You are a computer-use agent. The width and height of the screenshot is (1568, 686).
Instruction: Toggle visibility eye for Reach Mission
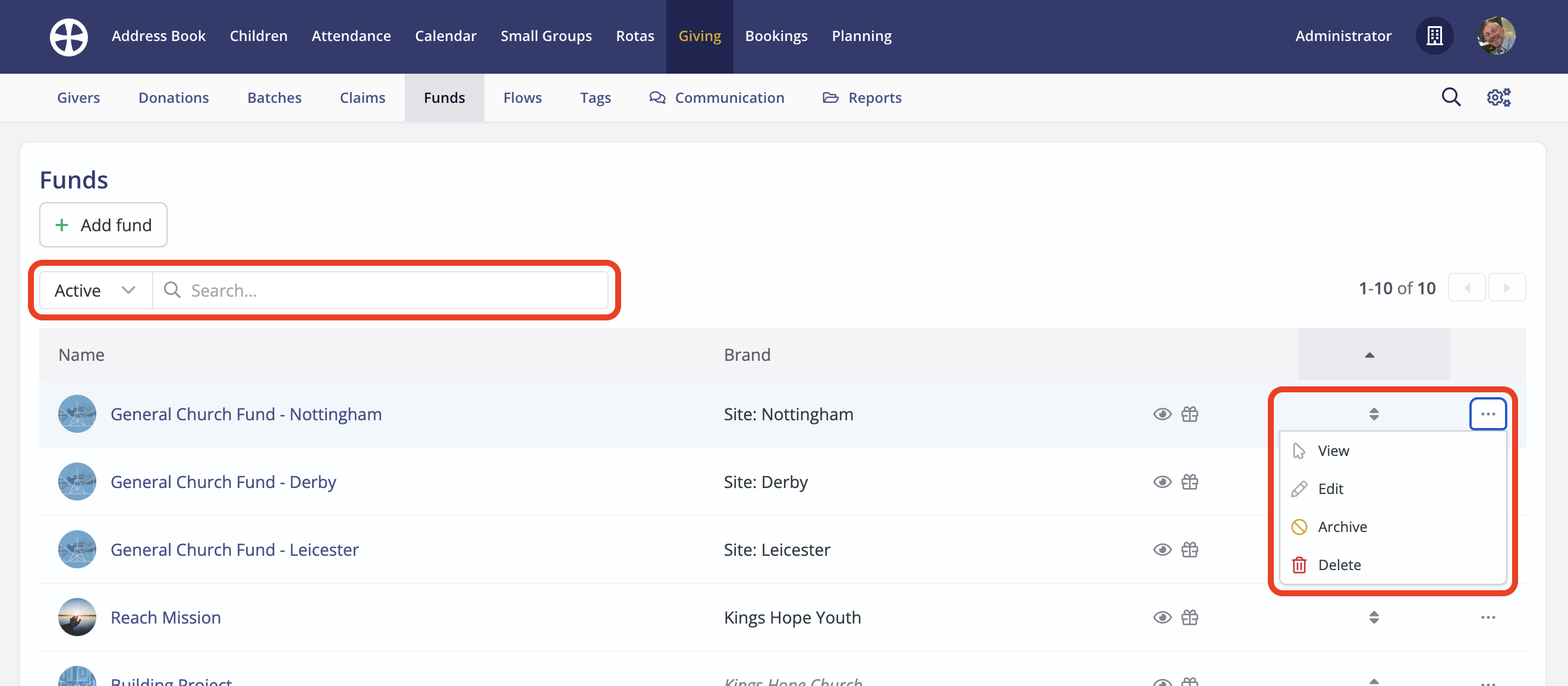tap(1162, 617)
